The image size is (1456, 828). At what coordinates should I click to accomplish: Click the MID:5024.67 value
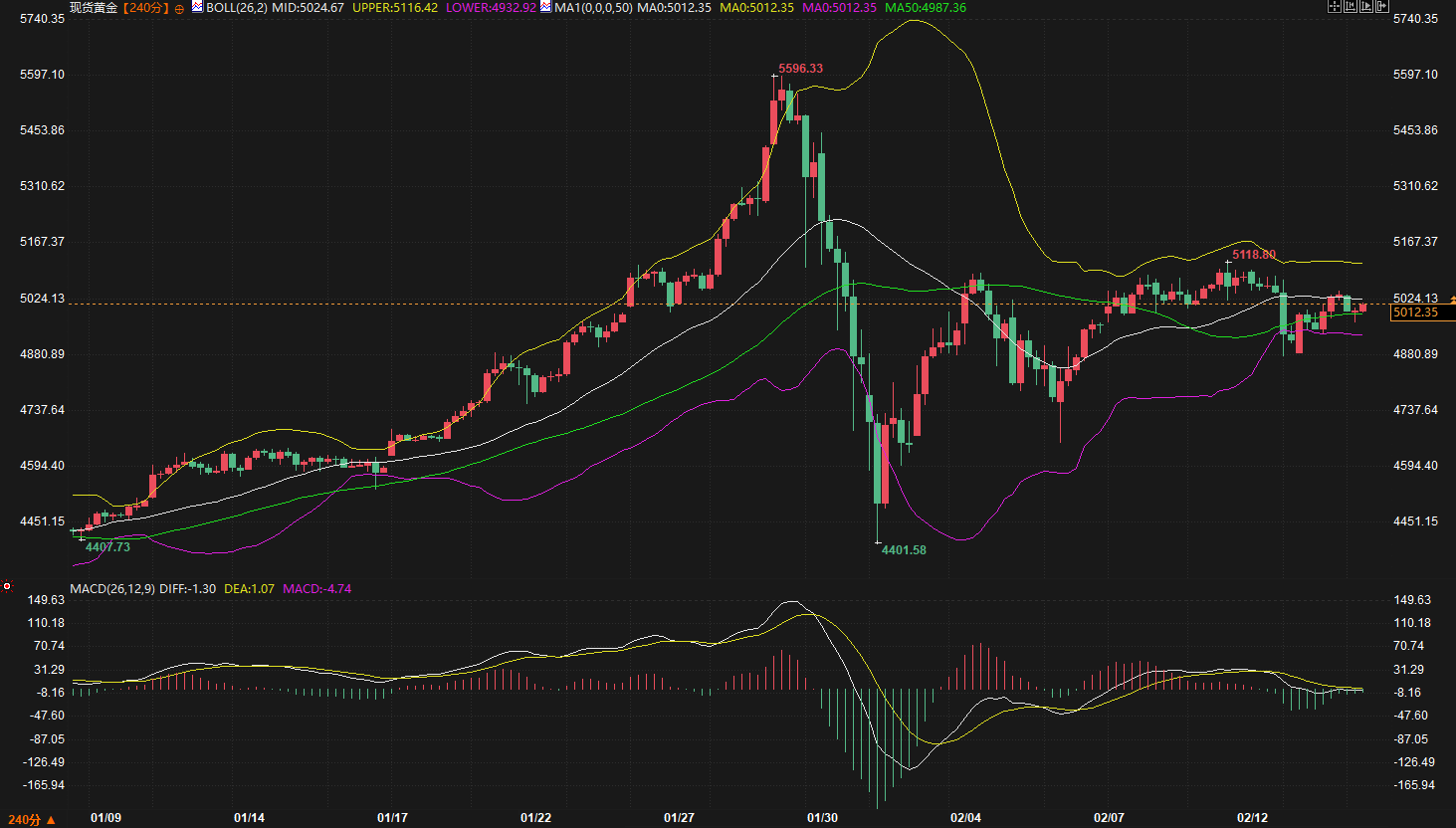(309, 7)
